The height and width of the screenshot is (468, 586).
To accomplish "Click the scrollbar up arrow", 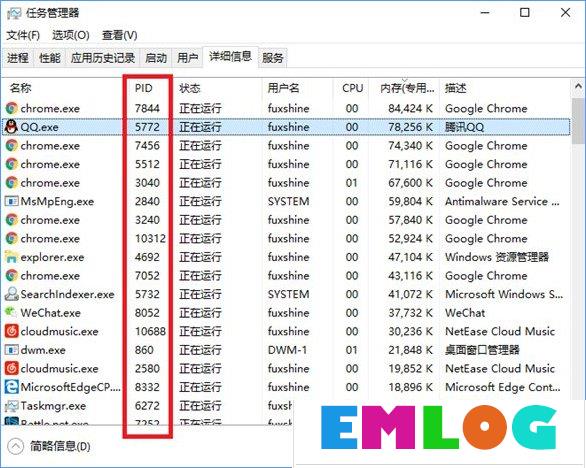I will [578, 87].
